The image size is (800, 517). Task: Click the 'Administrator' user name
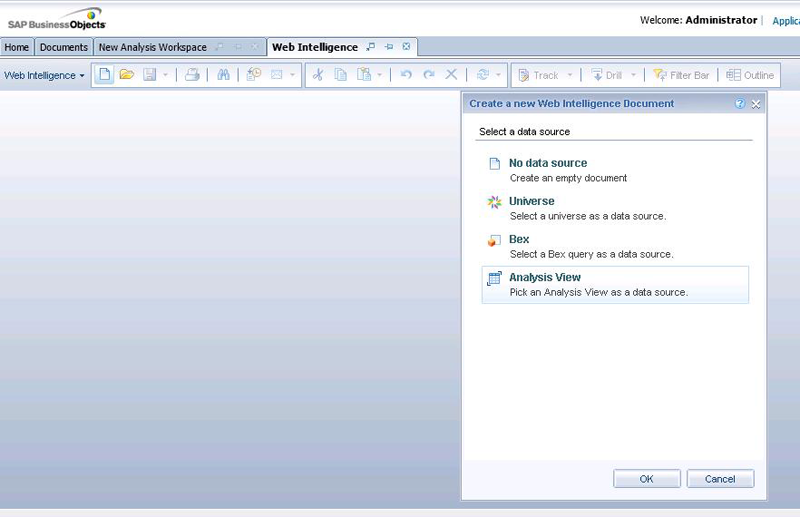coord(721,20)
